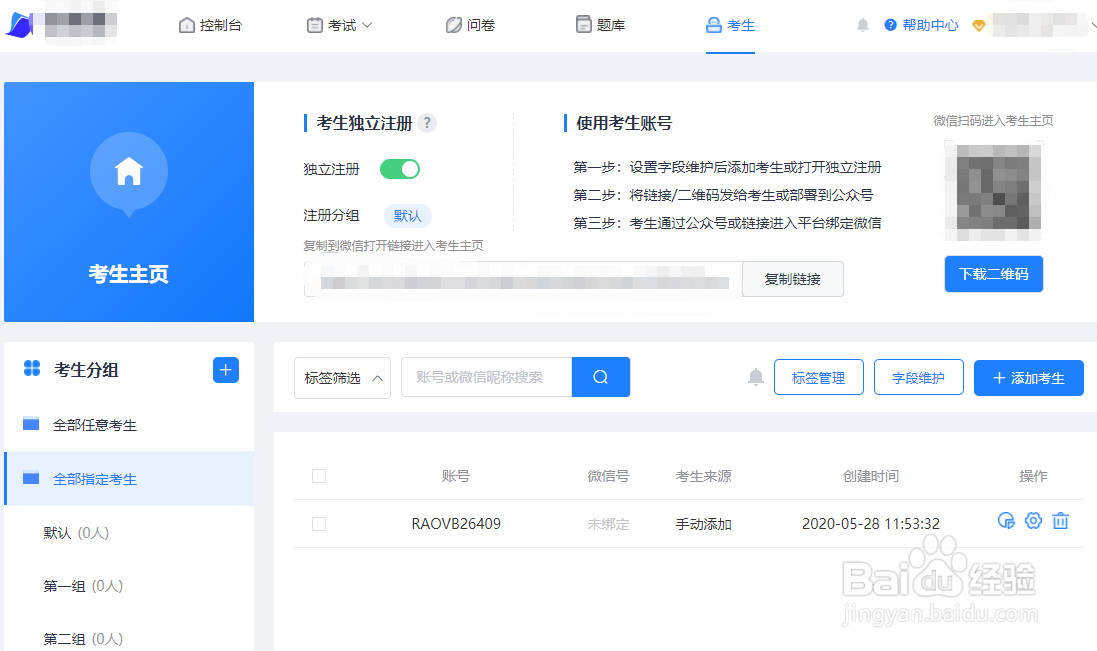
Task: Open search with the magnifier icon
Action: click(x=600, y=377)
